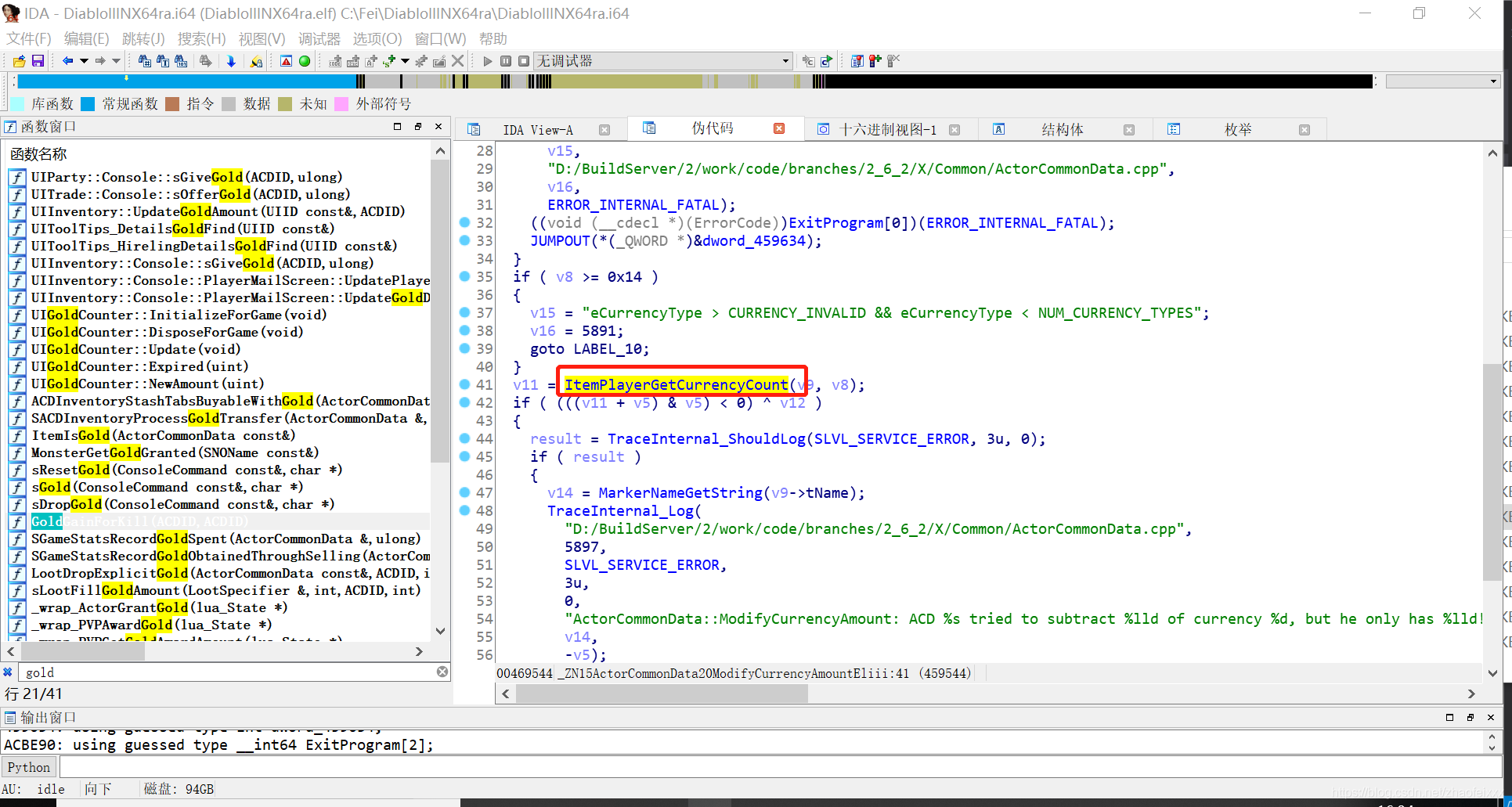Open the 搜索(H) menu

tap(201, 38)
